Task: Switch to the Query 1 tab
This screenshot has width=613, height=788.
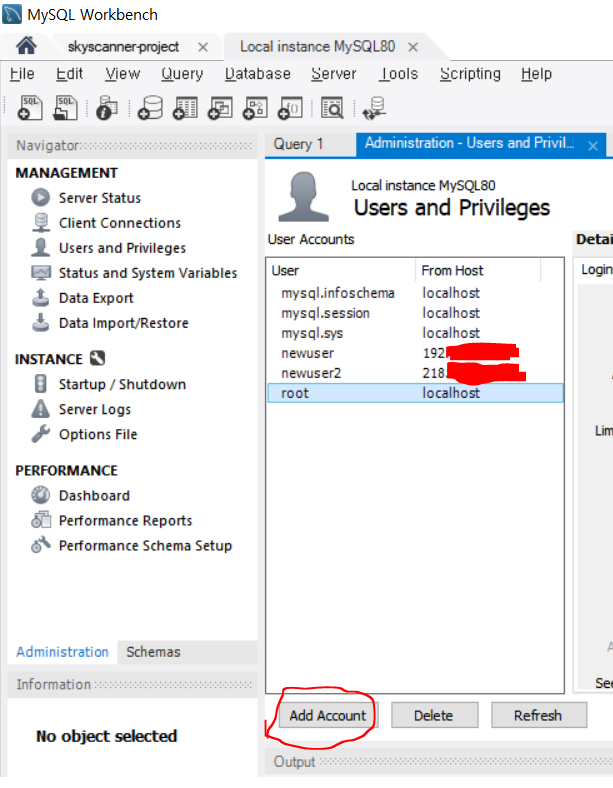Action: tap(298, 144)
